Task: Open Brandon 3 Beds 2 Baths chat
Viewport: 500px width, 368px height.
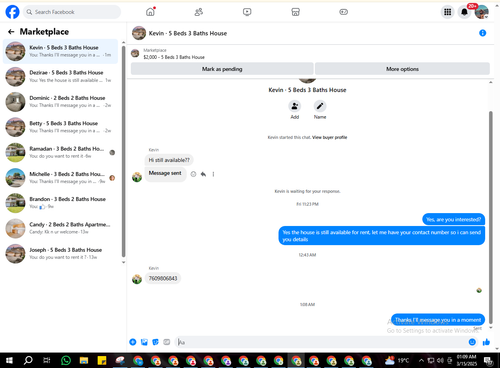Action: point(60,203)
